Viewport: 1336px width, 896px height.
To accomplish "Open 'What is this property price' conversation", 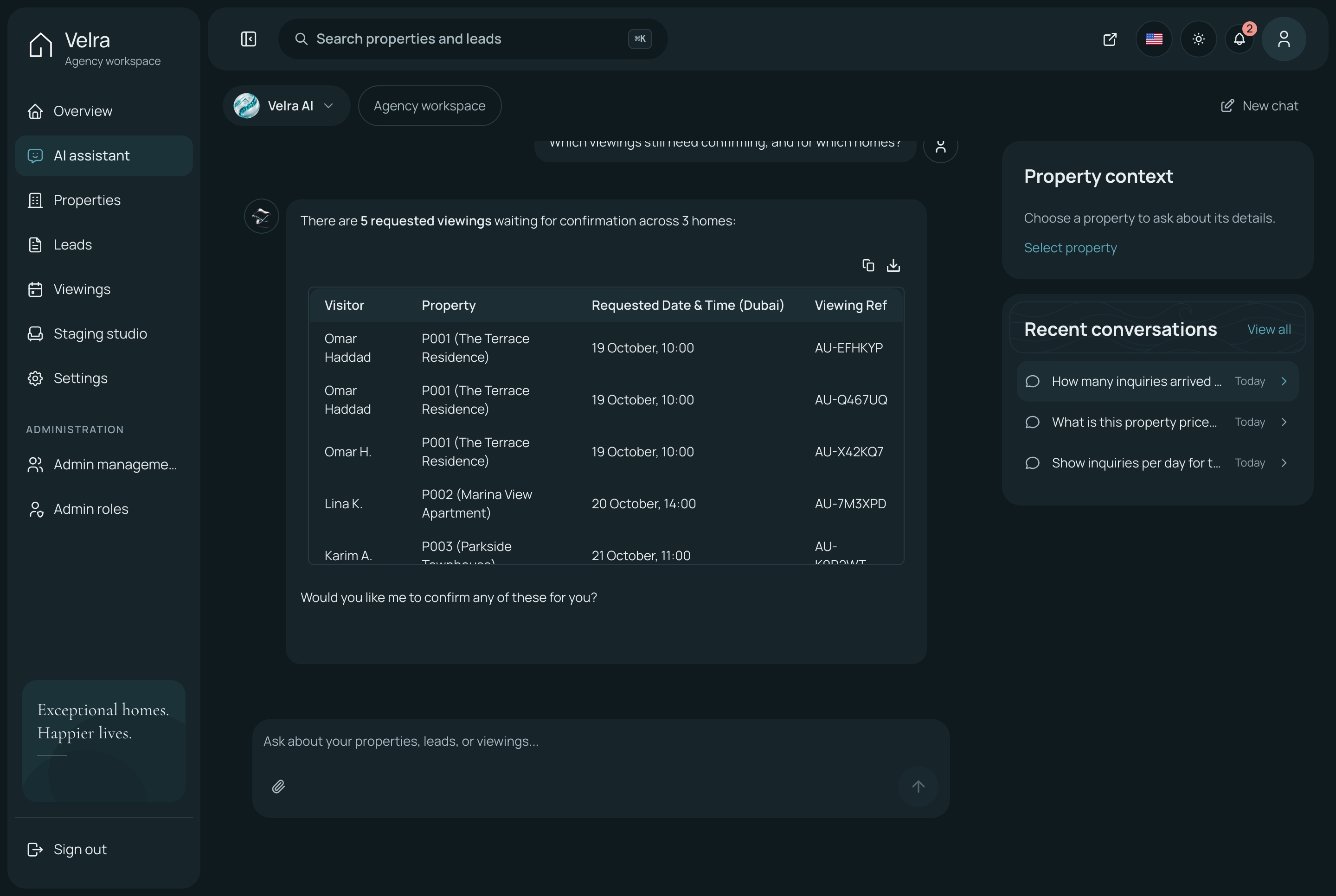I will point(1157,422).
